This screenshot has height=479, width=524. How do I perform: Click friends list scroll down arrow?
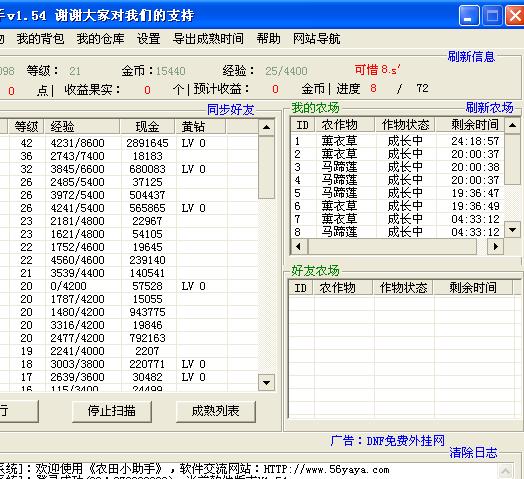click(x=266, y=382)
